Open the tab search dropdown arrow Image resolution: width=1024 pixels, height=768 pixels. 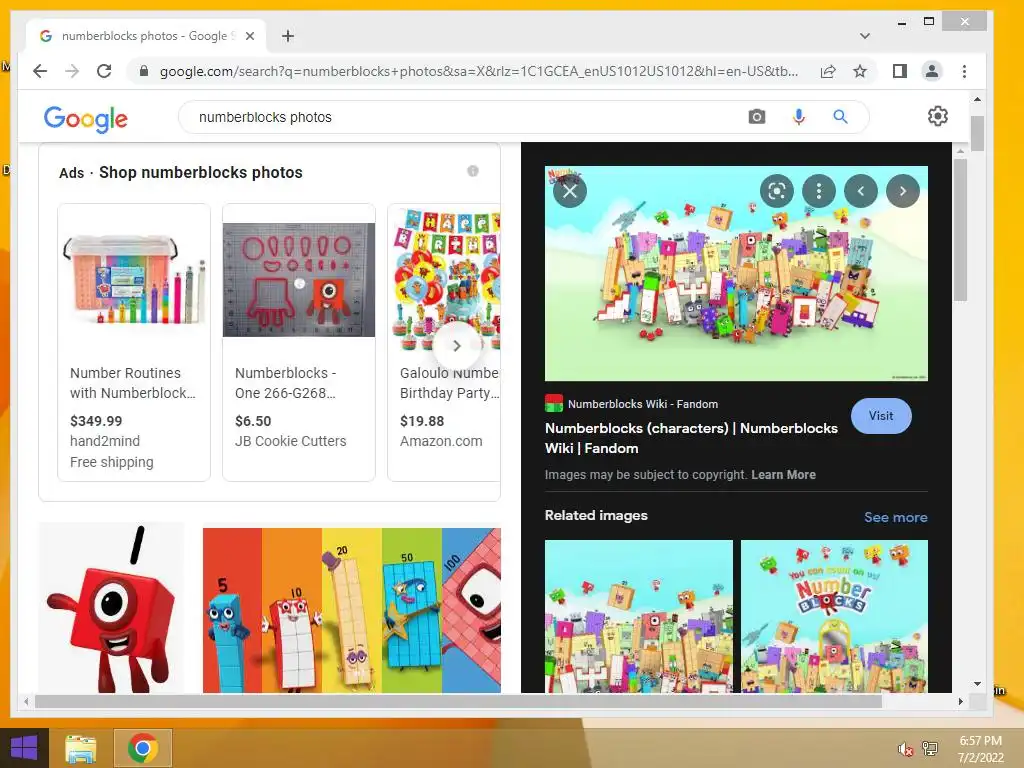tap(865, 36)
